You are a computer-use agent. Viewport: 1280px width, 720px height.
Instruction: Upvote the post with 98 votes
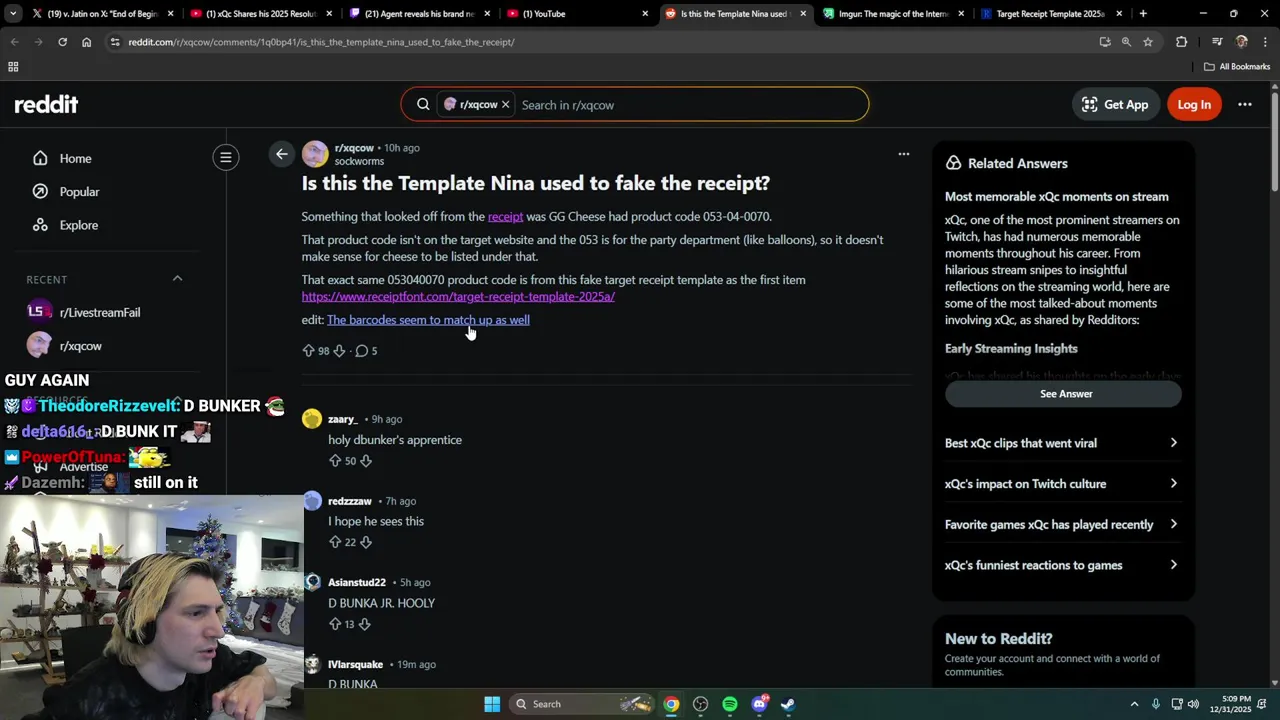coord(308,351)
